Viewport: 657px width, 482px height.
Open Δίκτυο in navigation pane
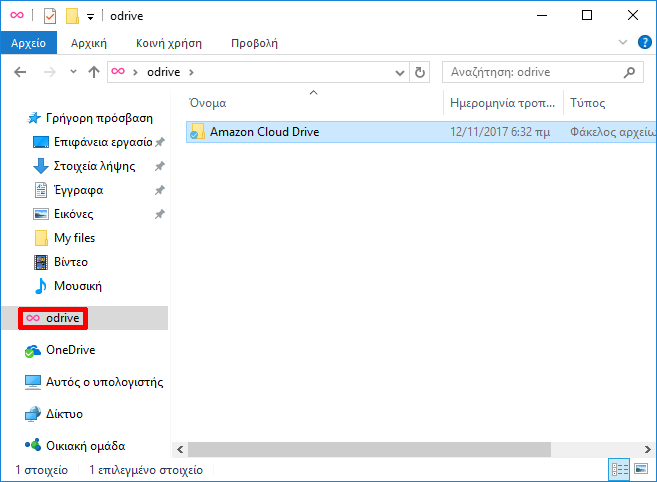point(64,414)
